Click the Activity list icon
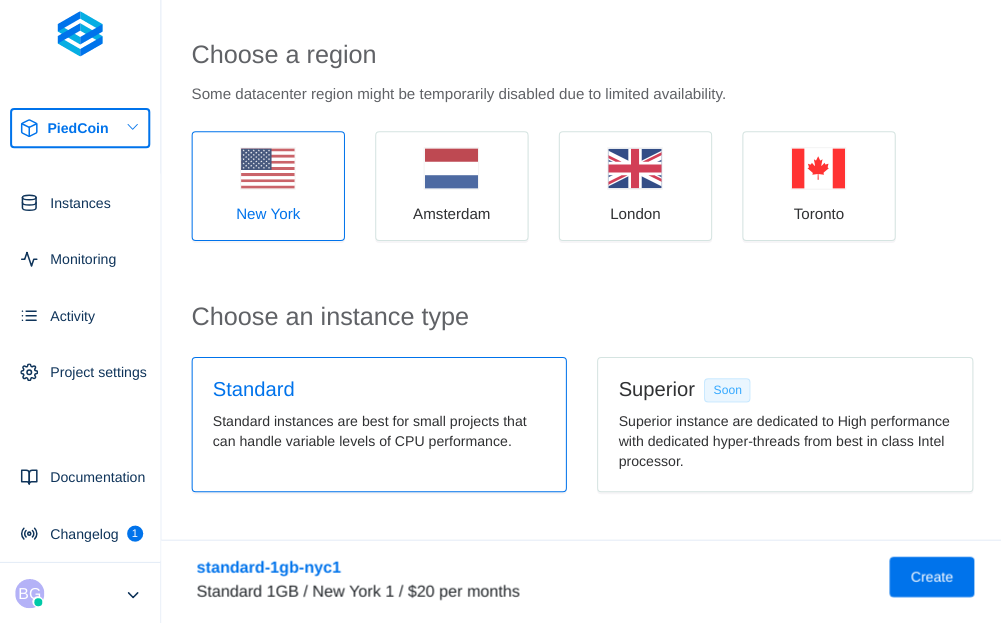Image resolution: width=1001 pixels, height=623 pixels. (x=29, y=316)
